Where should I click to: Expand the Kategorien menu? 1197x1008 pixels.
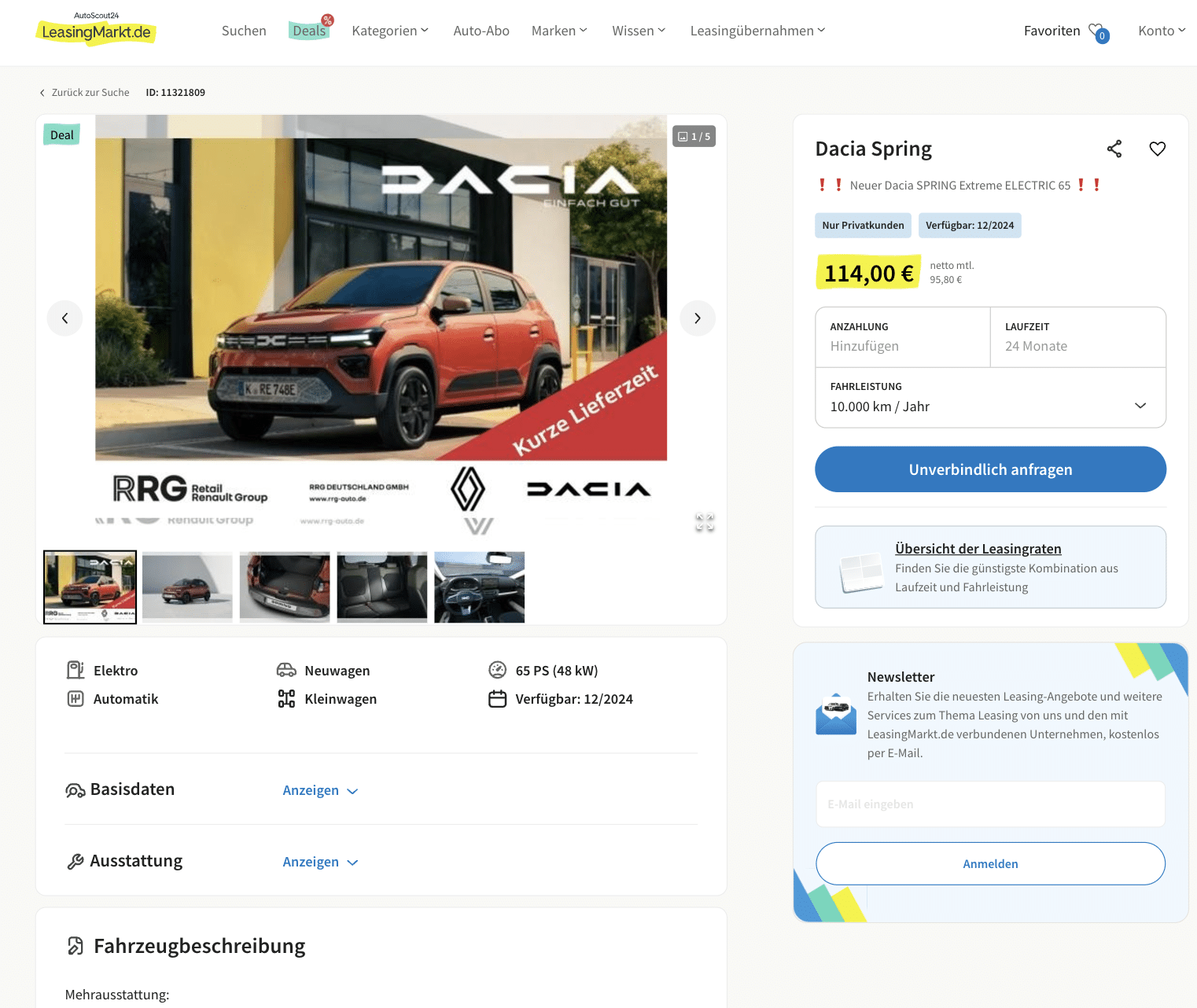[390, 31]
